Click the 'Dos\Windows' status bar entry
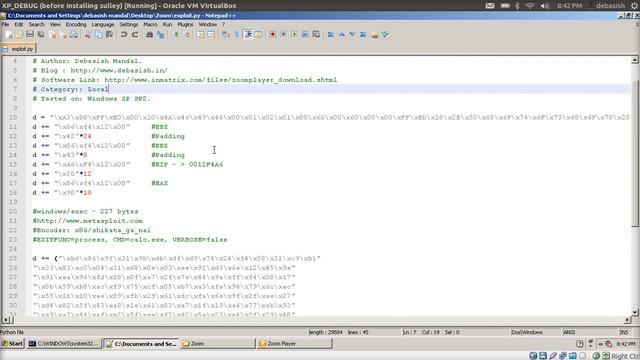 click(527, 332)
